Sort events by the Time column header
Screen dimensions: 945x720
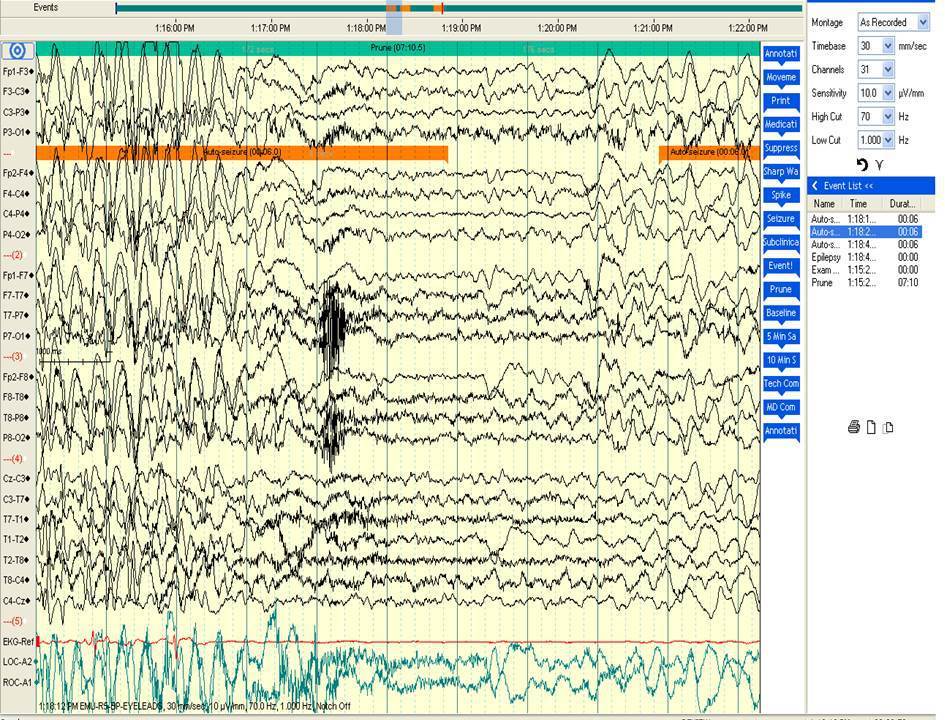(858, 204)
